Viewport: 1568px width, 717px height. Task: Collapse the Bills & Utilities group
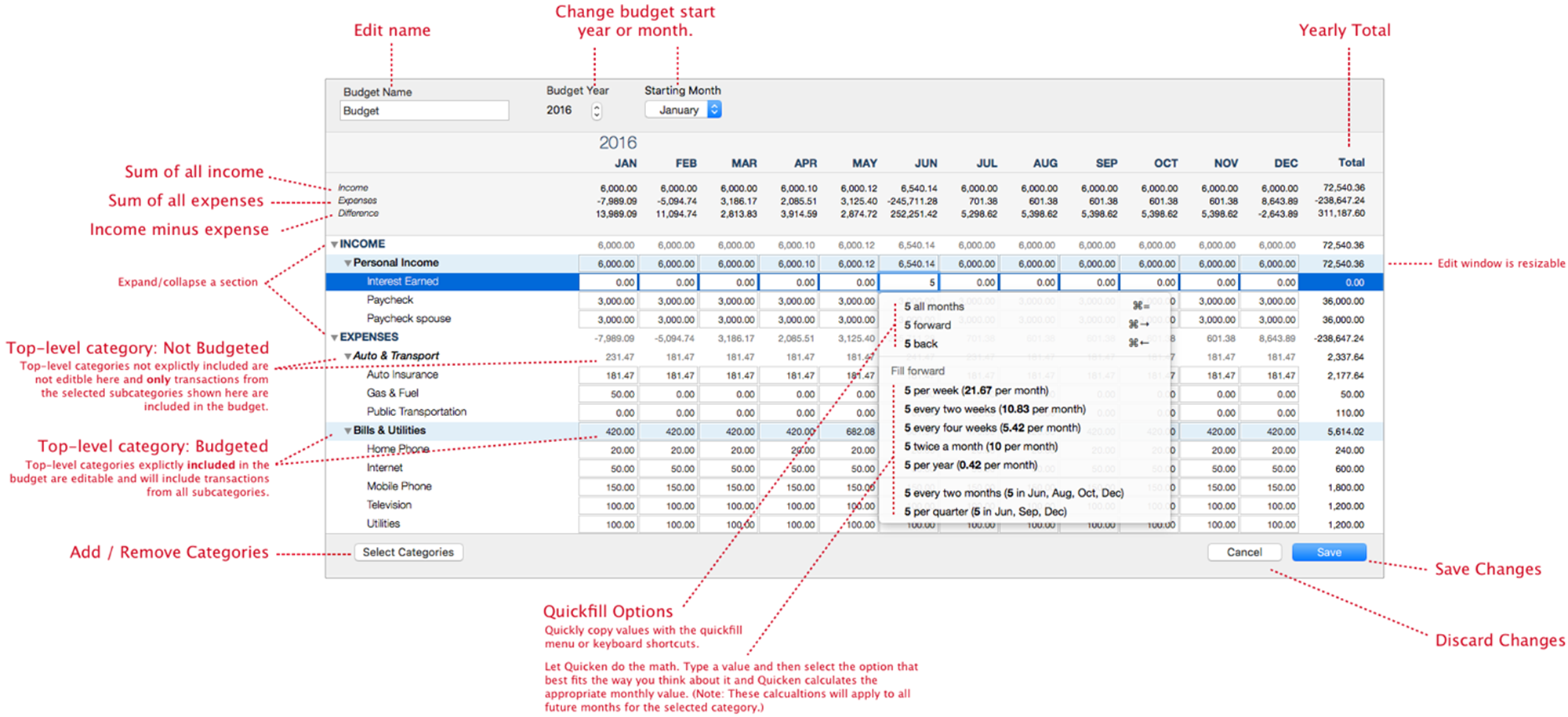(347, 431)
